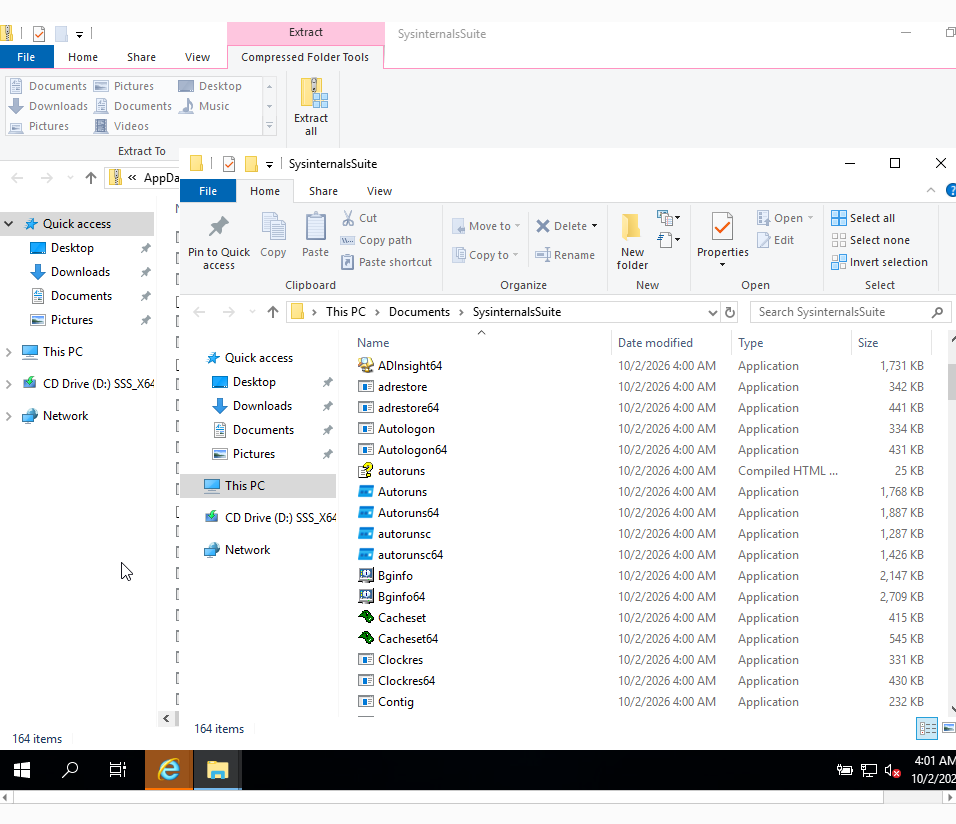Open the Copy to dropdown
956x824 pixels.
485,255
